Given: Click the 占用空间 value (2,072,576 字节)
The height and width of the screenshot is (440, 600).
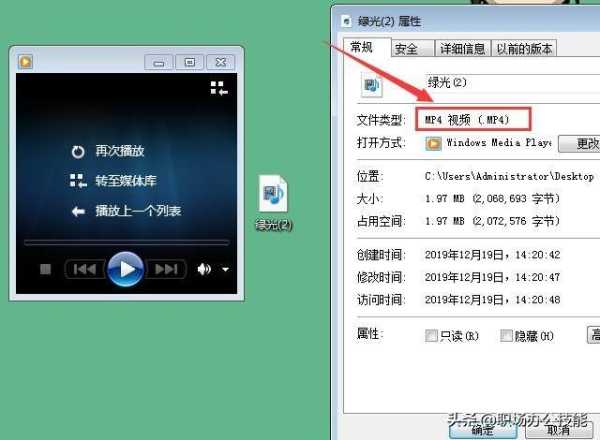Looking at the screenshot, I should pyautogui.click(x=492, y=221).
